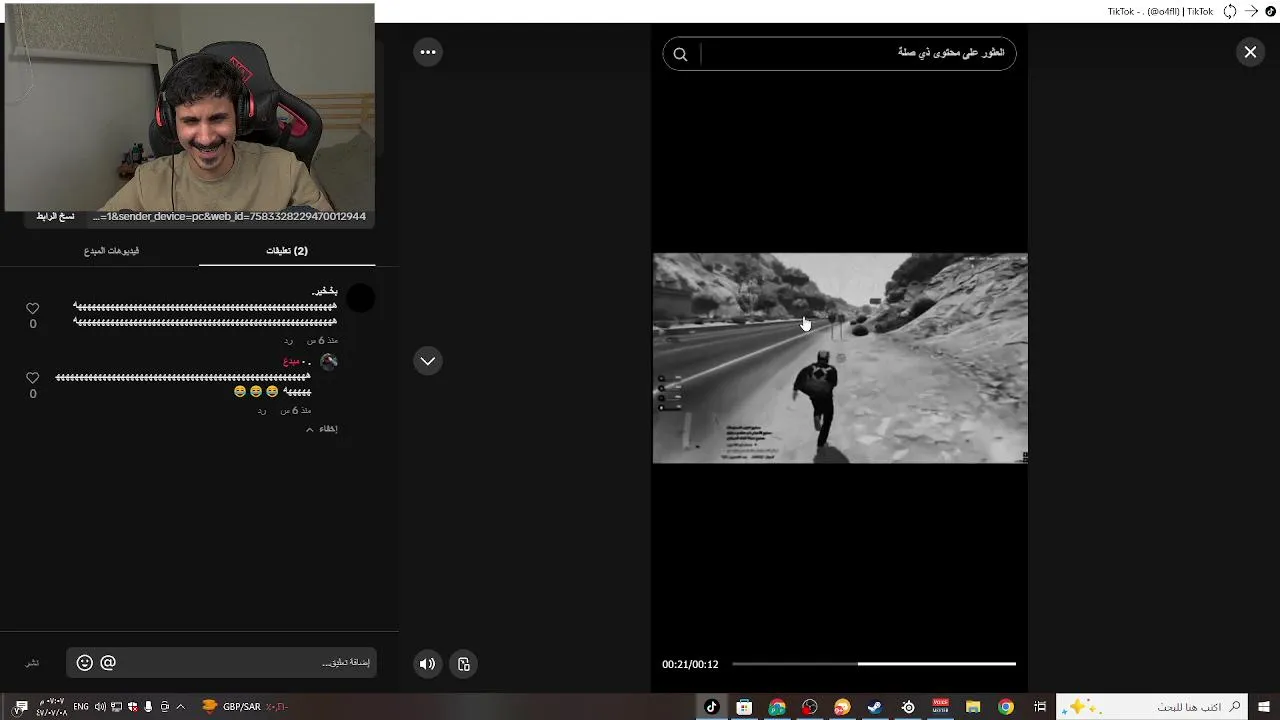Open the taskbar clock and date
Viewport: 1280px width, 720px height.
click(x=52, y=707)
